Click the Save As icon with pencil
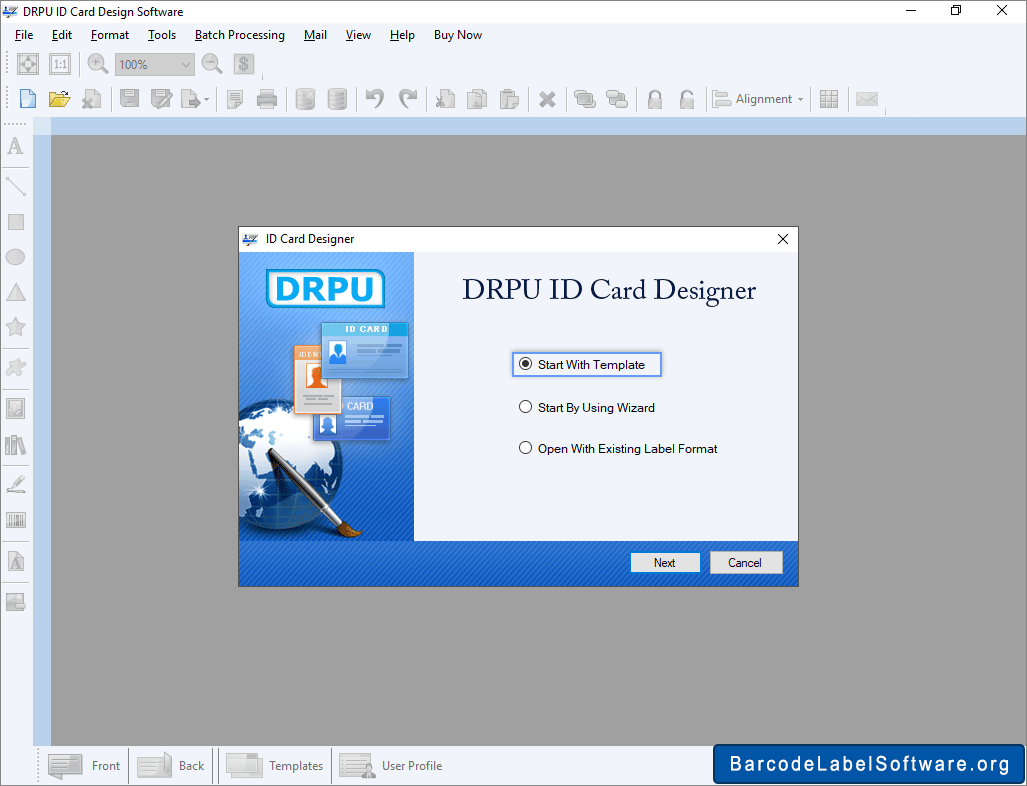The height and width of the screenshot is (786, 1027). pyautogui.click(x=161, y=99)
